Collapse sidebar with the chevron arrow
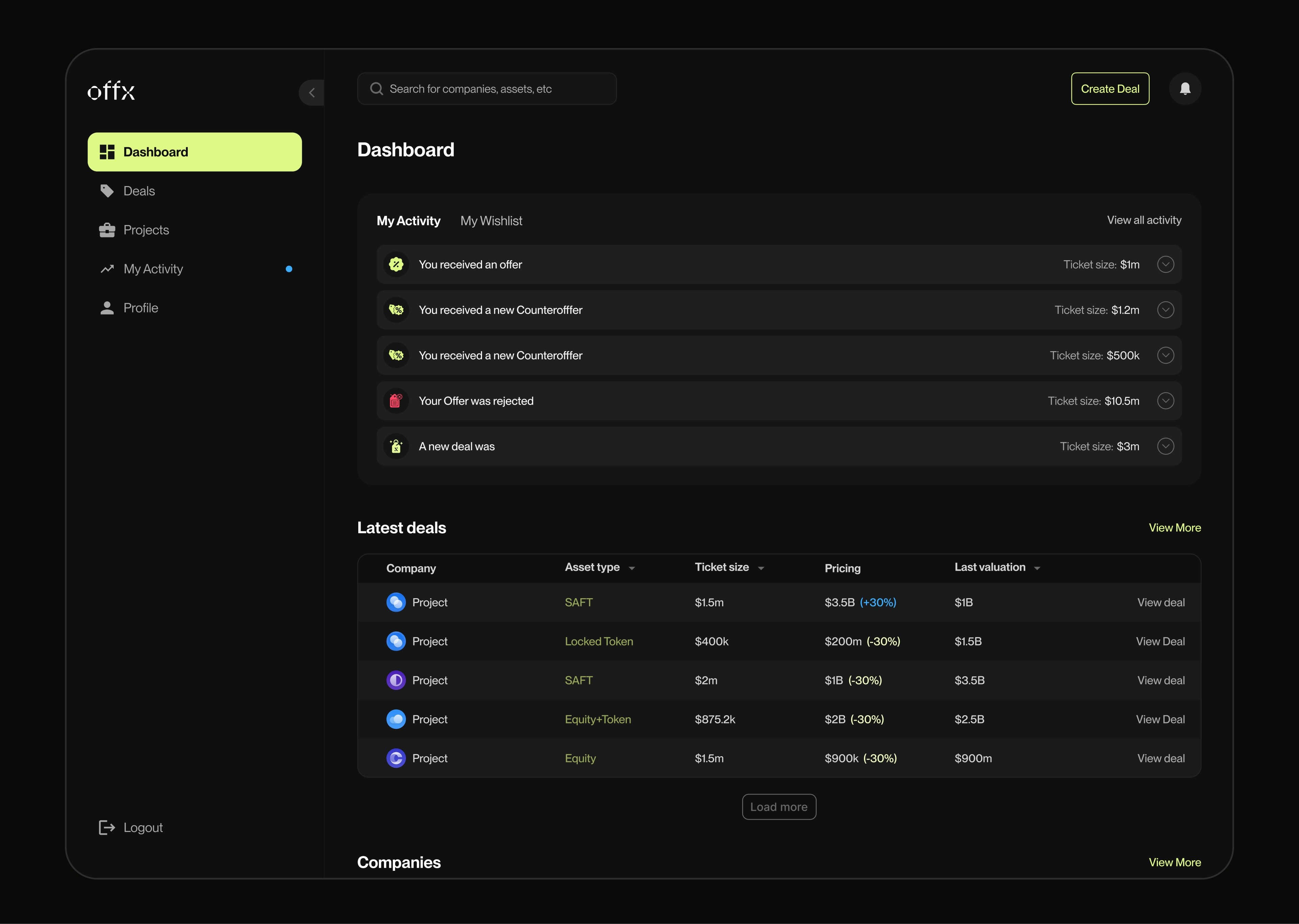The image size is (1299, 924). 312,93
